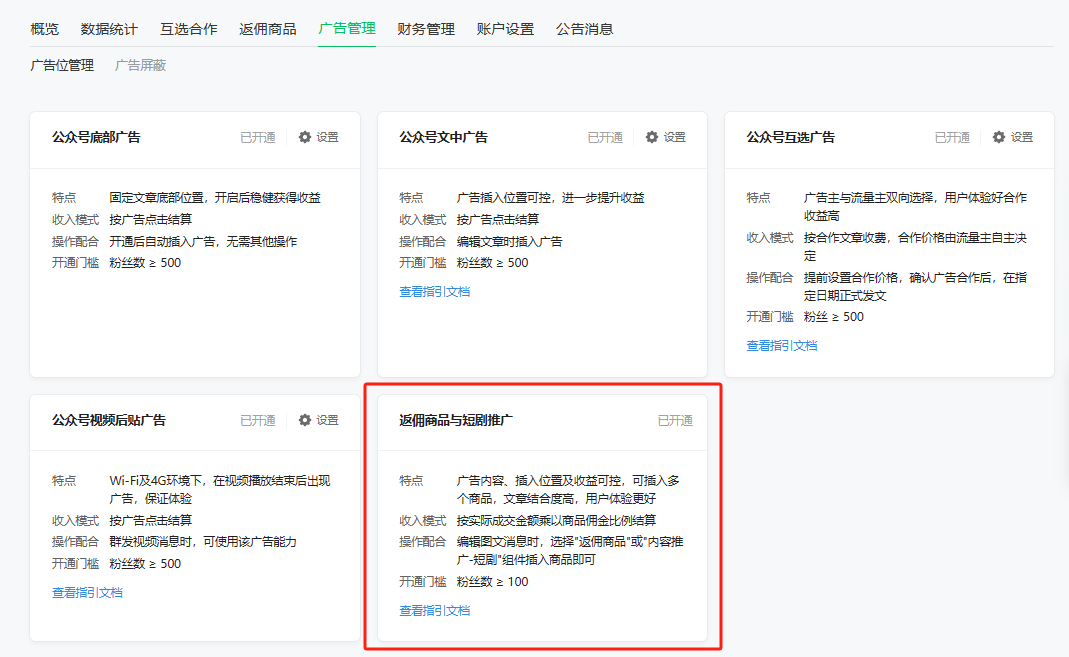Click gear icon on 公众号文中广告 card
Screen dimensions: 1069x657
652,138
